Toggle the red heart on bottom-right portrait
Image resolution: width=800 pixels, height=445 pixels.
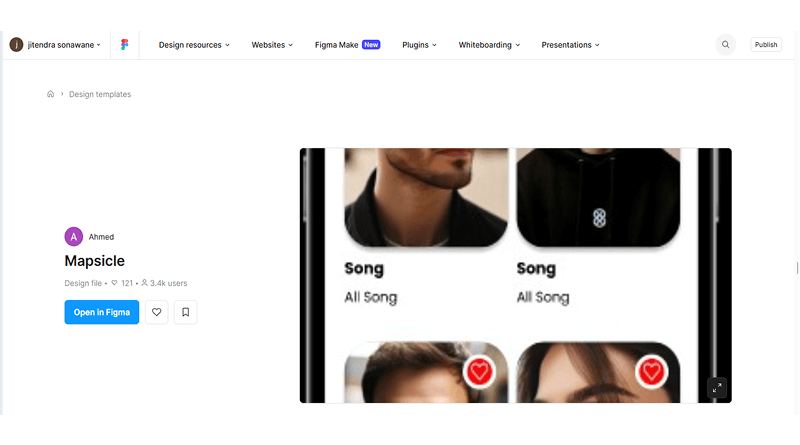pos(652,372)
